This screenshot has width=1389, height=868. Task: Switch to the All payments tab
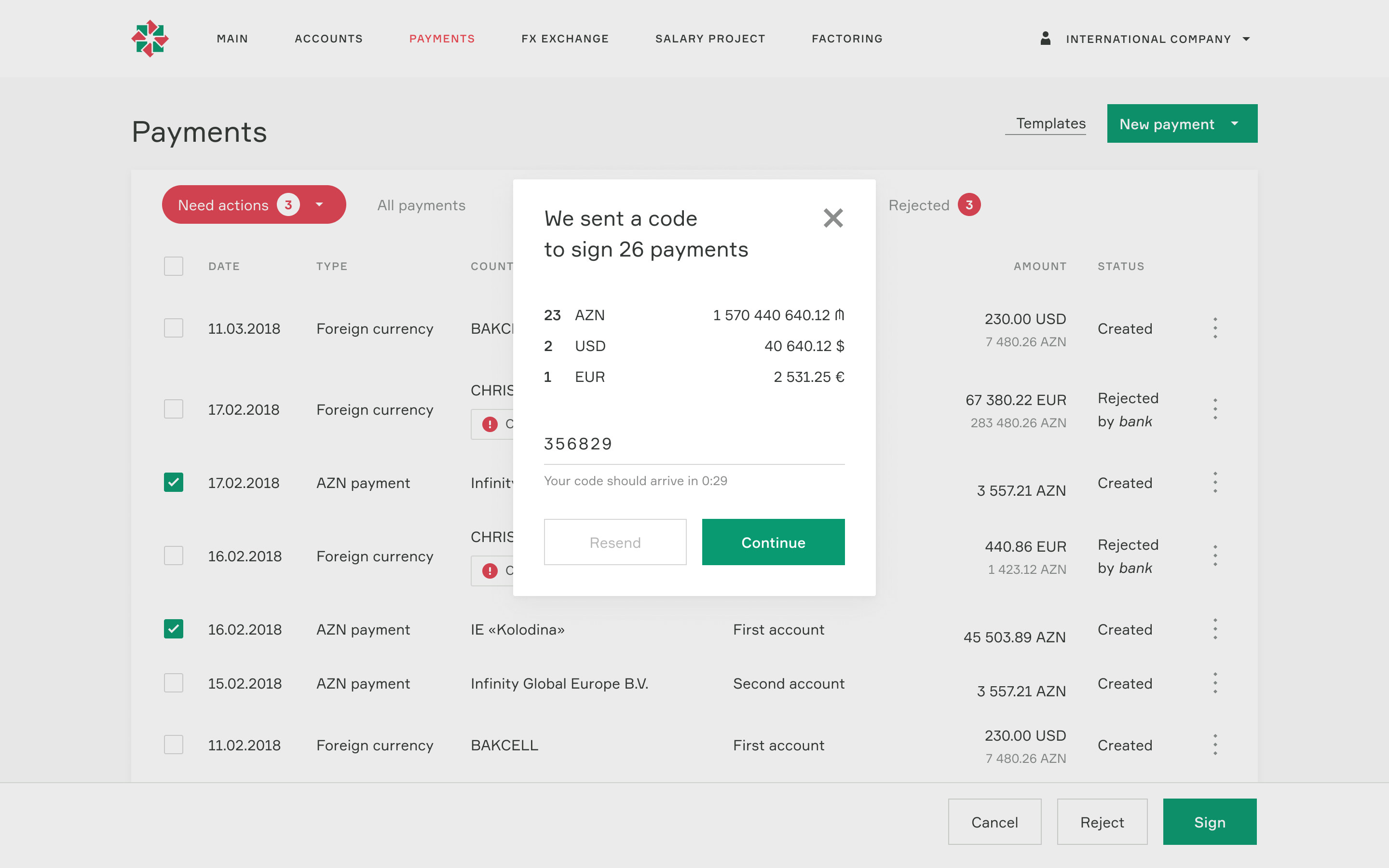(x=422, y=205)
